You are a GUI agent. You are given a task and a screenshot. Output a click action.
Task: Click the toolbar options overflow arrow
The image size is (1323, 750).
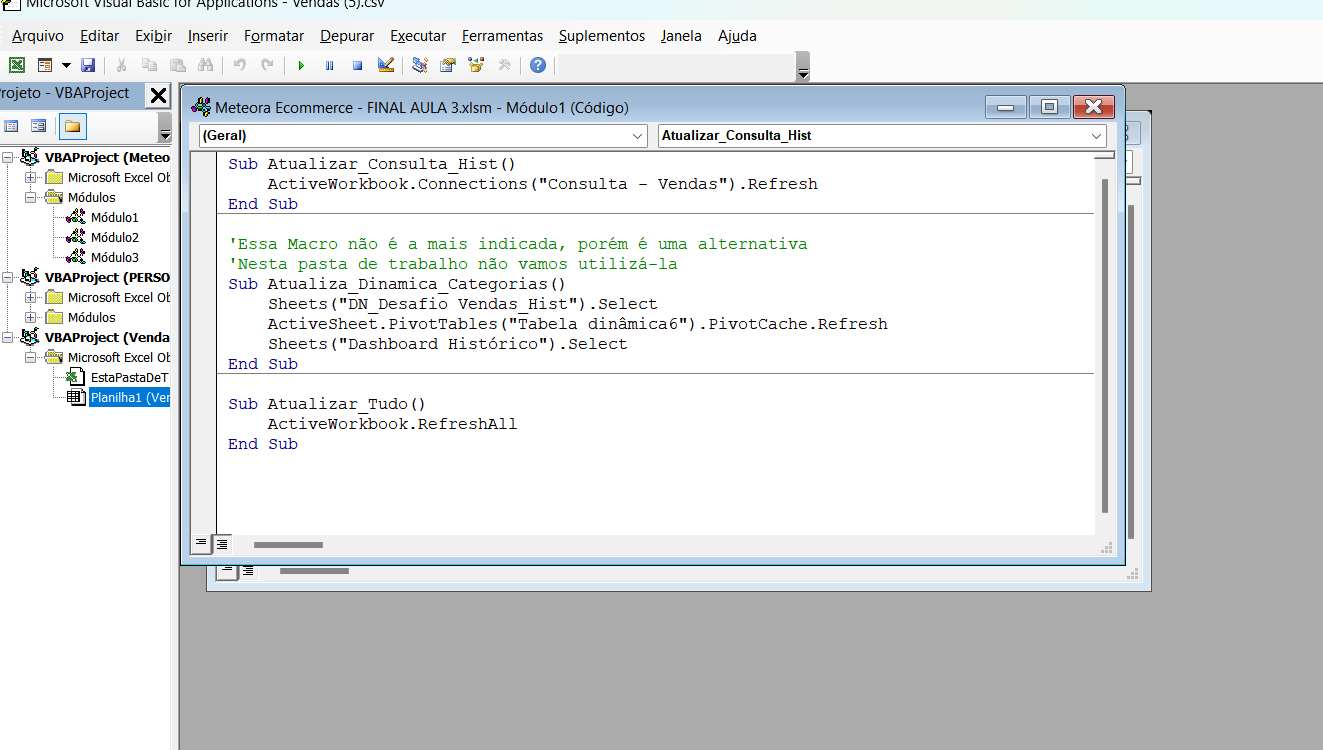(x=803, y=73)
